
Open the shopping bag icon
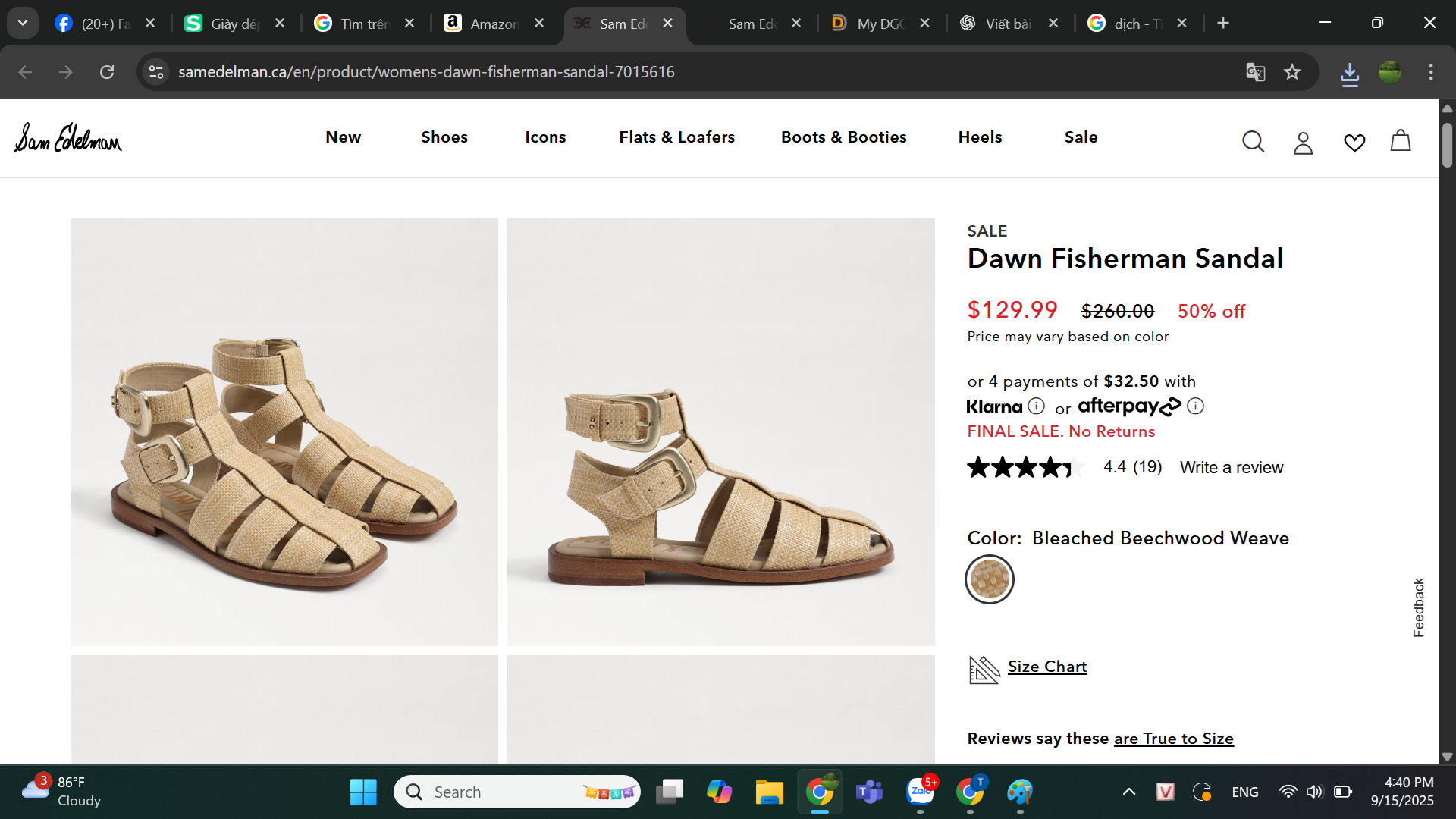[1401, 141]
